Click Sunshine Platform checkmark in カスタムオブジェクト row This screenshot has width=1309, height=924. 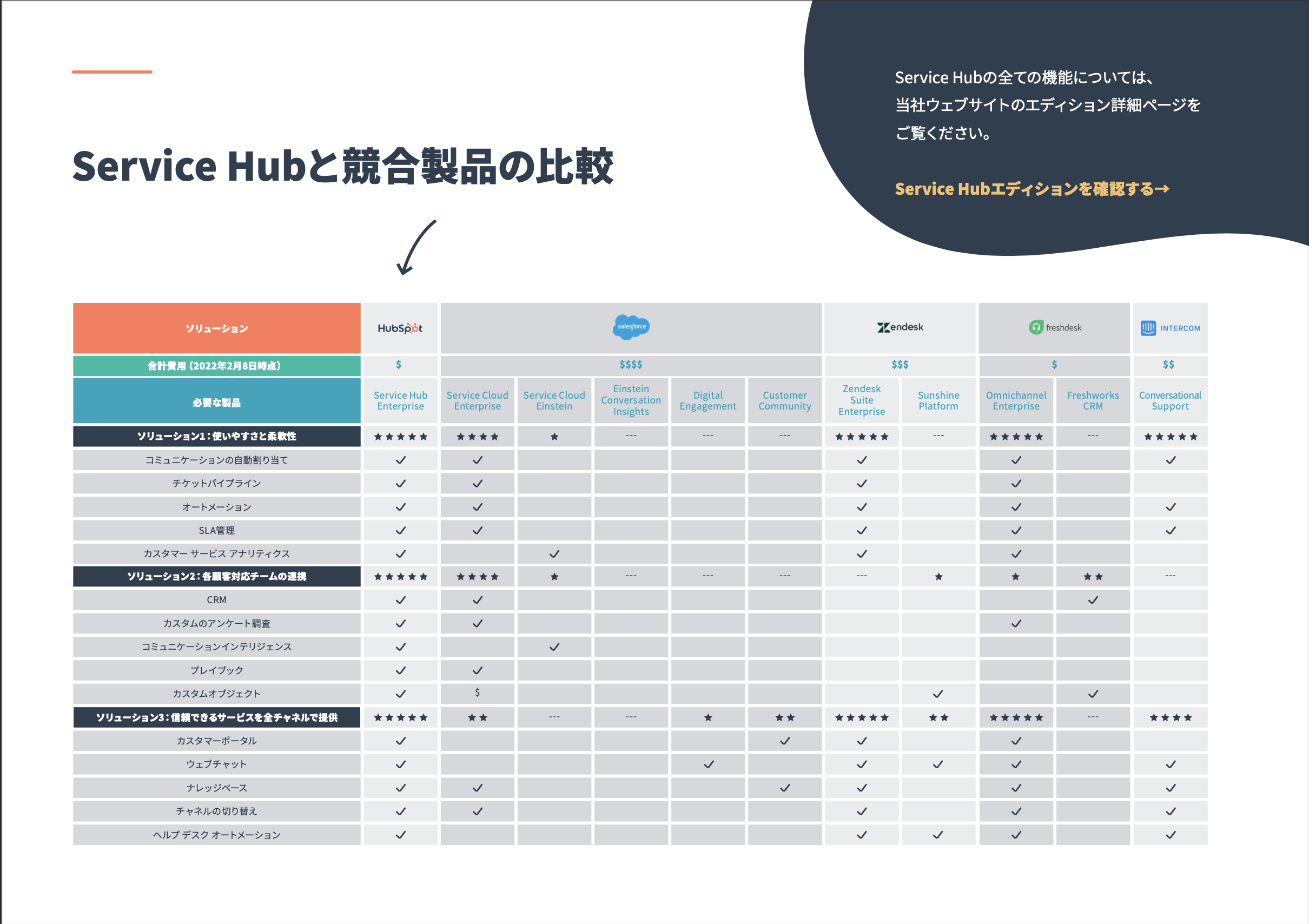938,694
